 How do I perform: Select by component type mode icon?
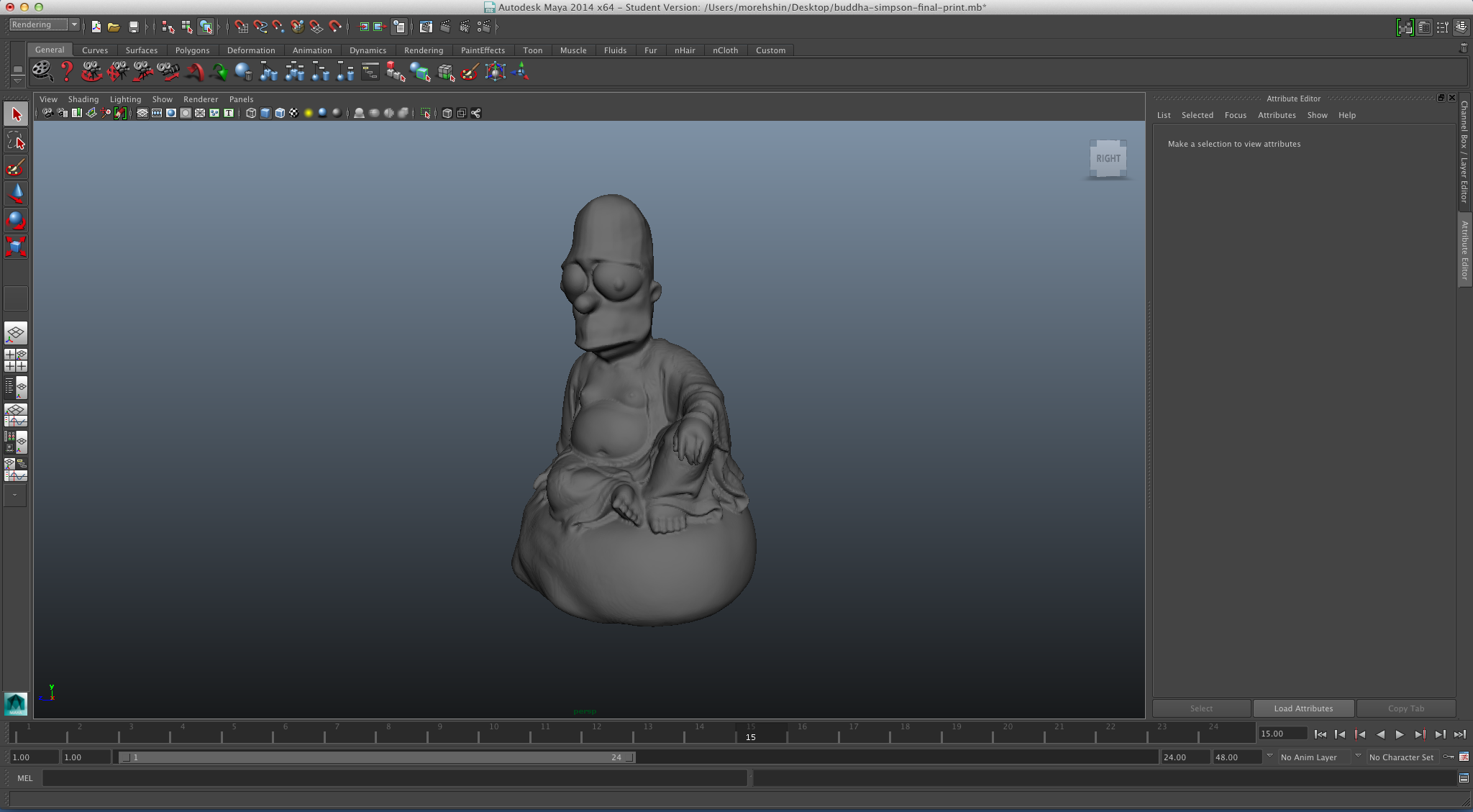click(206, 27)
